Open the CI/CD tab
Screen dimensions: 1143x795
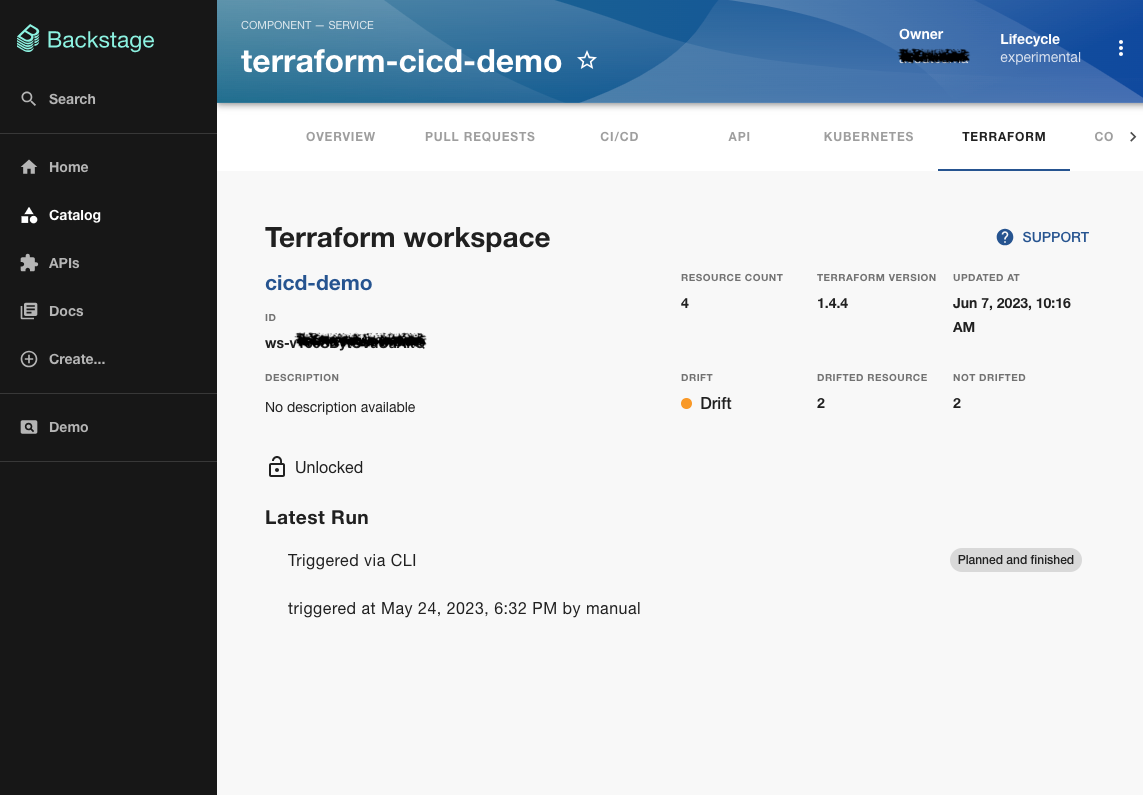(619, 137)
